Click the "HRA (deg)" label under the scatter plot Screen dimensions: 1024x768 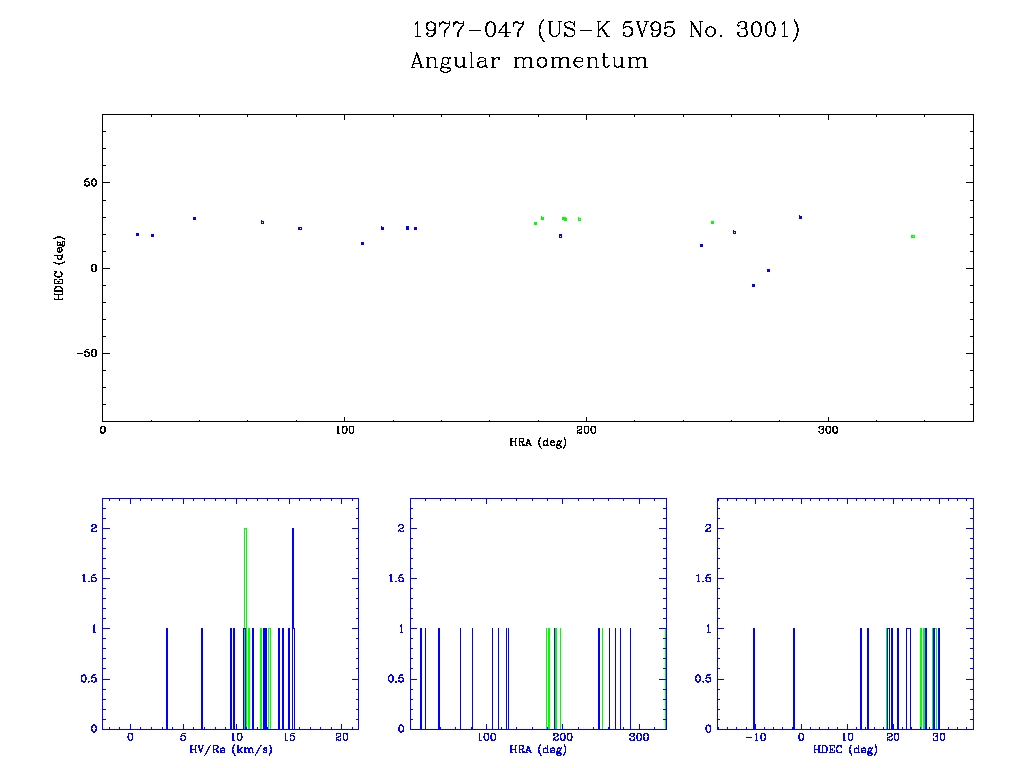click(537, 442)
